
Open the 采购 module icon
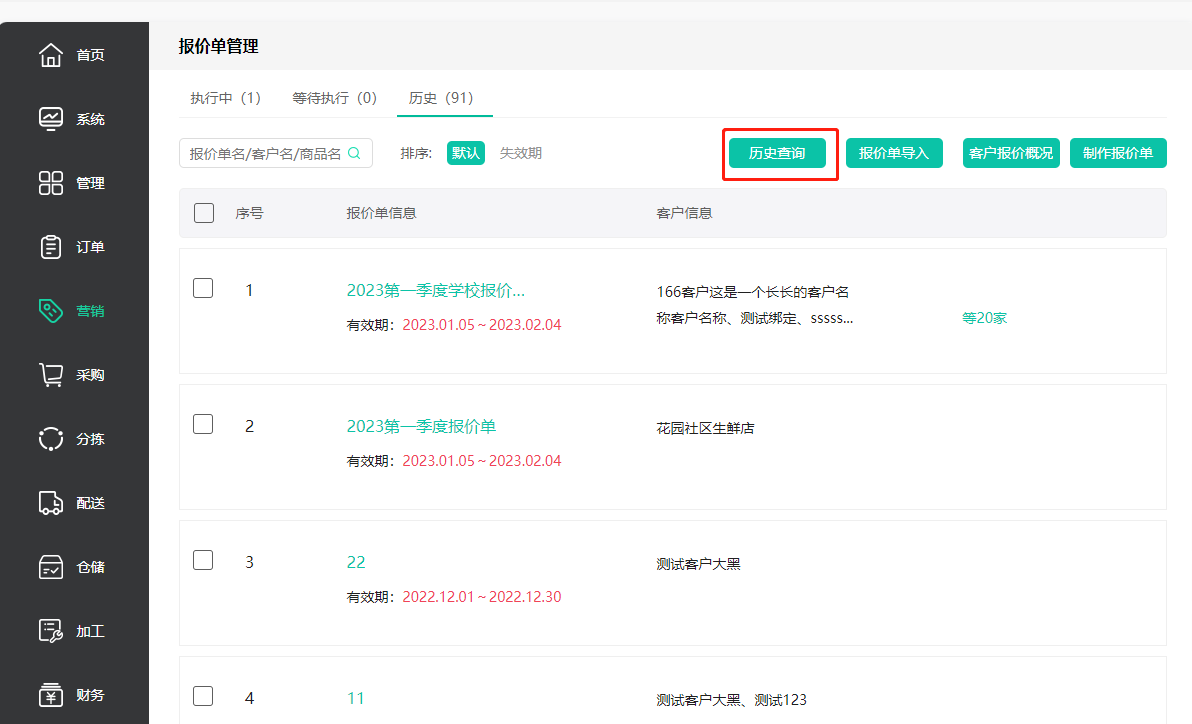point(50,374)
